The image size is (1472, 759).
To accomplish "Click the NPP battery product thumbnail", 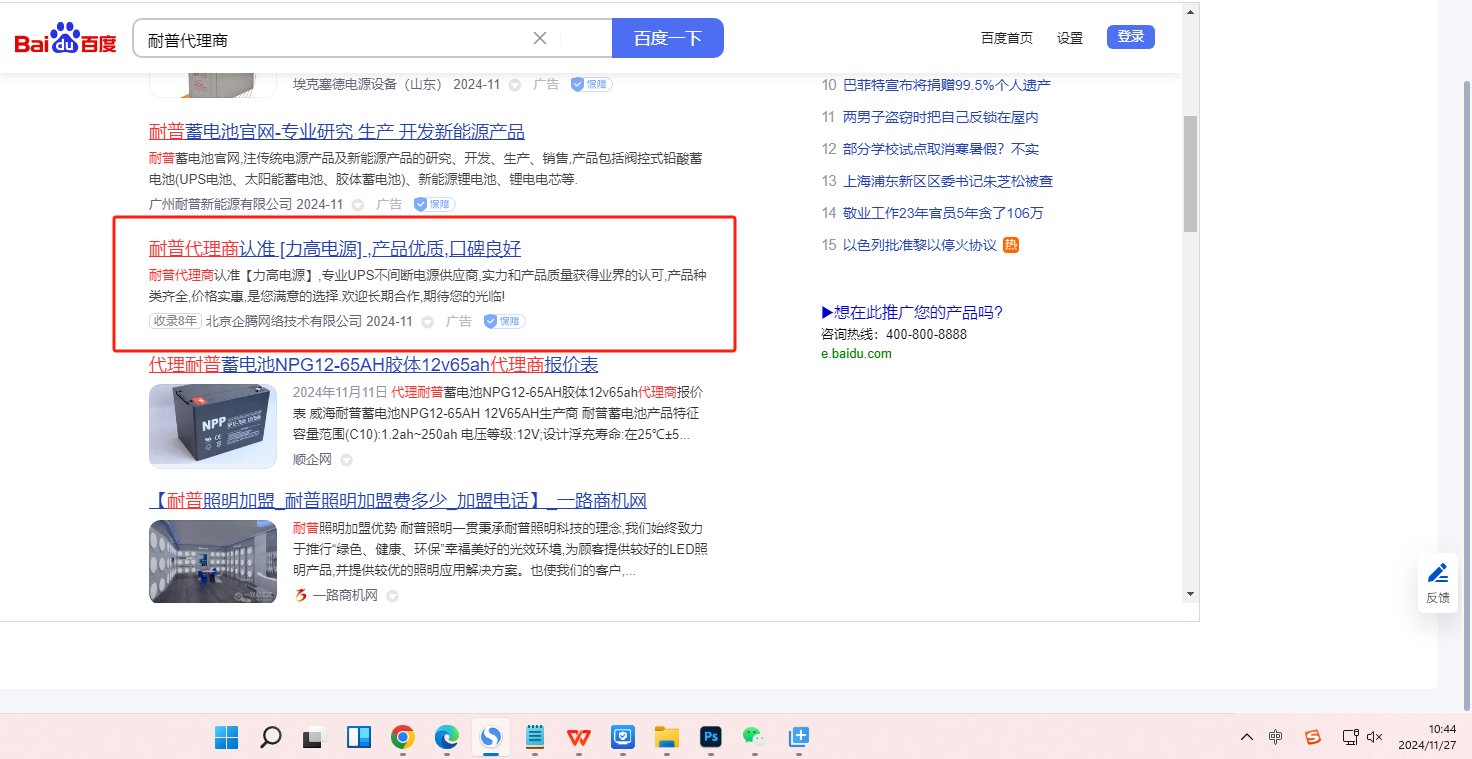I will click(213, 426).
